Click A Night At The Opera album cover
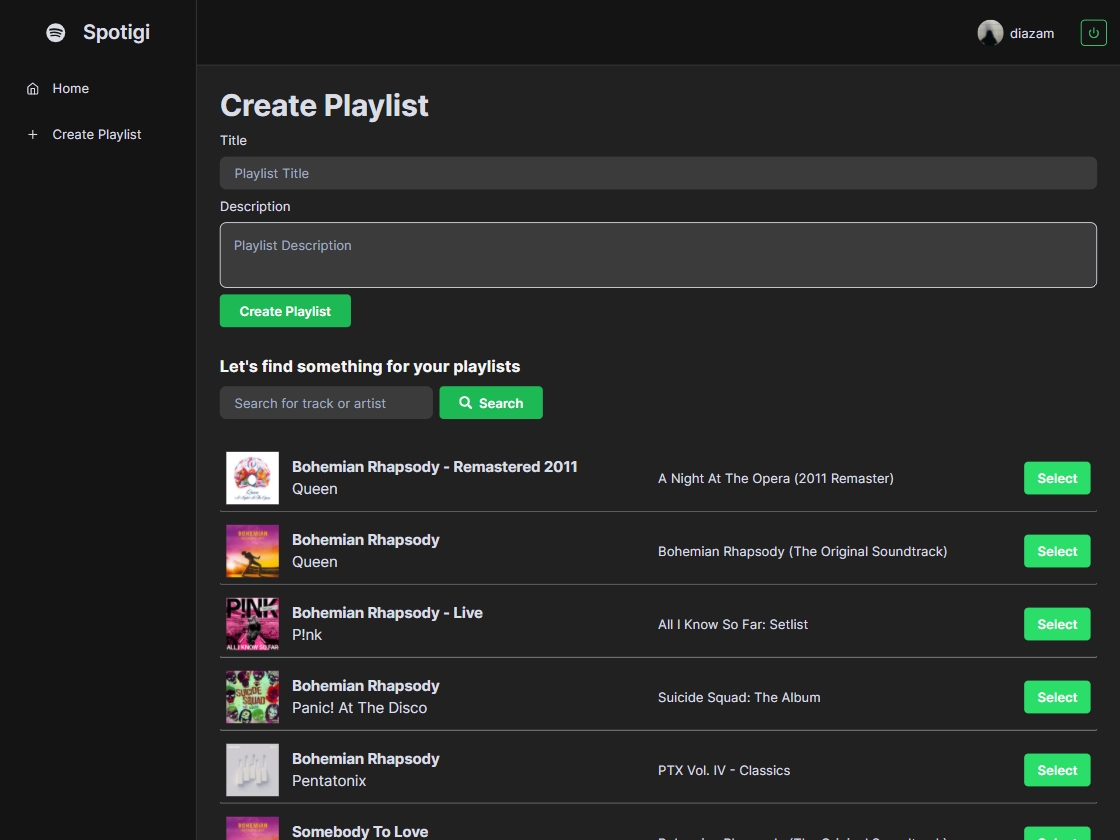1120x840 pixels. tap(252, 478)
